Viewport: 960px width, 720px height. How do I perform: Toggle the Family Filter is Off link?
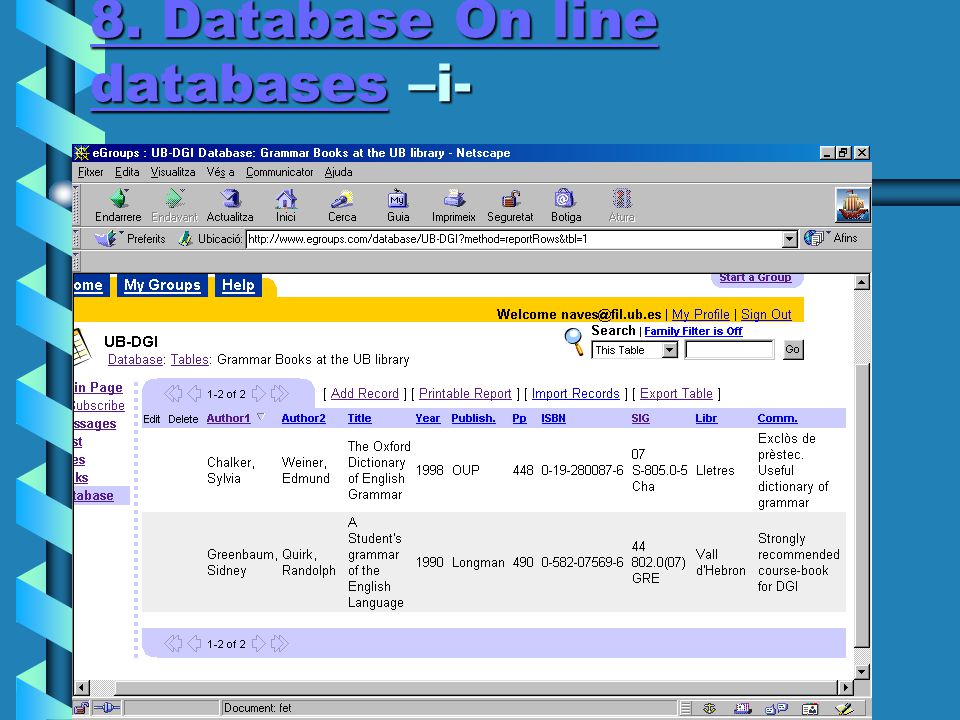[693, 331]
